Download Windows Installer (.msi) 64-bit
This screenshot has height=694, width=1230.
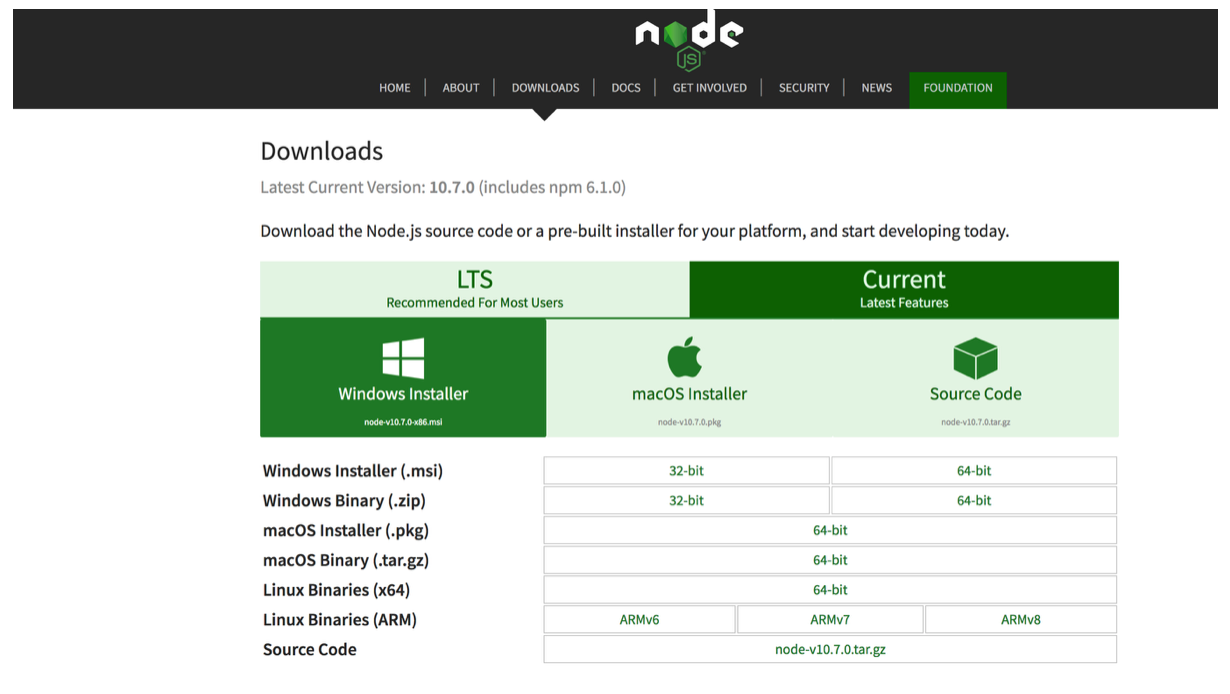click(x=974, y=471)
